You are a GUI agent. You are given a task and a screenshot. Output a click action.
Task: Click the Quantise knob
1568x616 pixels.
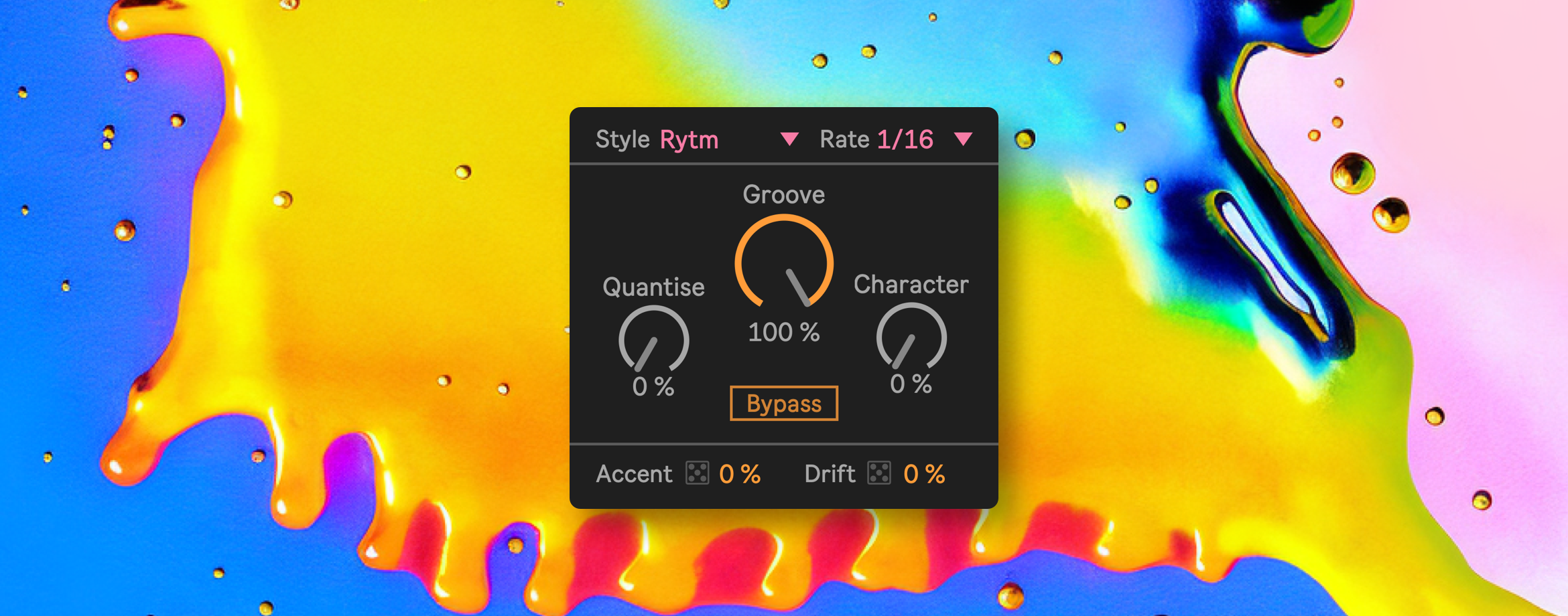(x=653, y=340)
